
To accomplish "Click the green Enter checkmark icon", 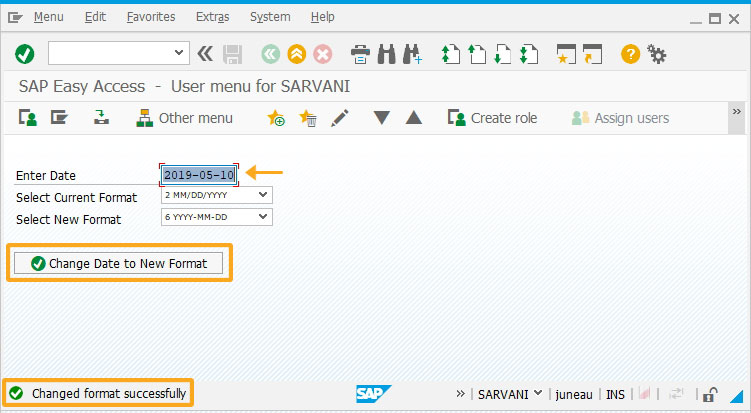I will [24, 54].
